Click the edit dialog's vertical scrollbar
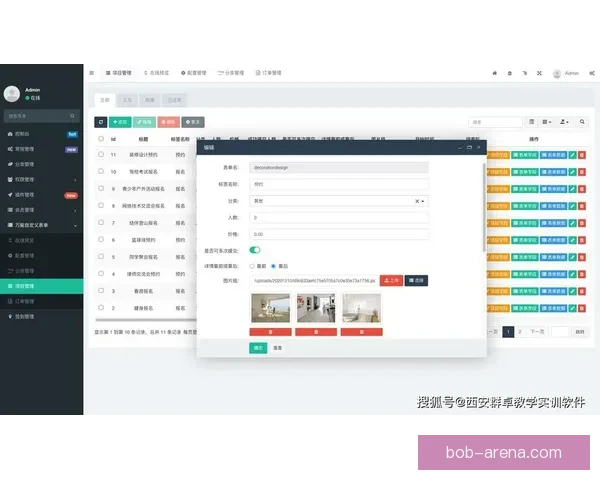600x480 pixels. [484, 207]
